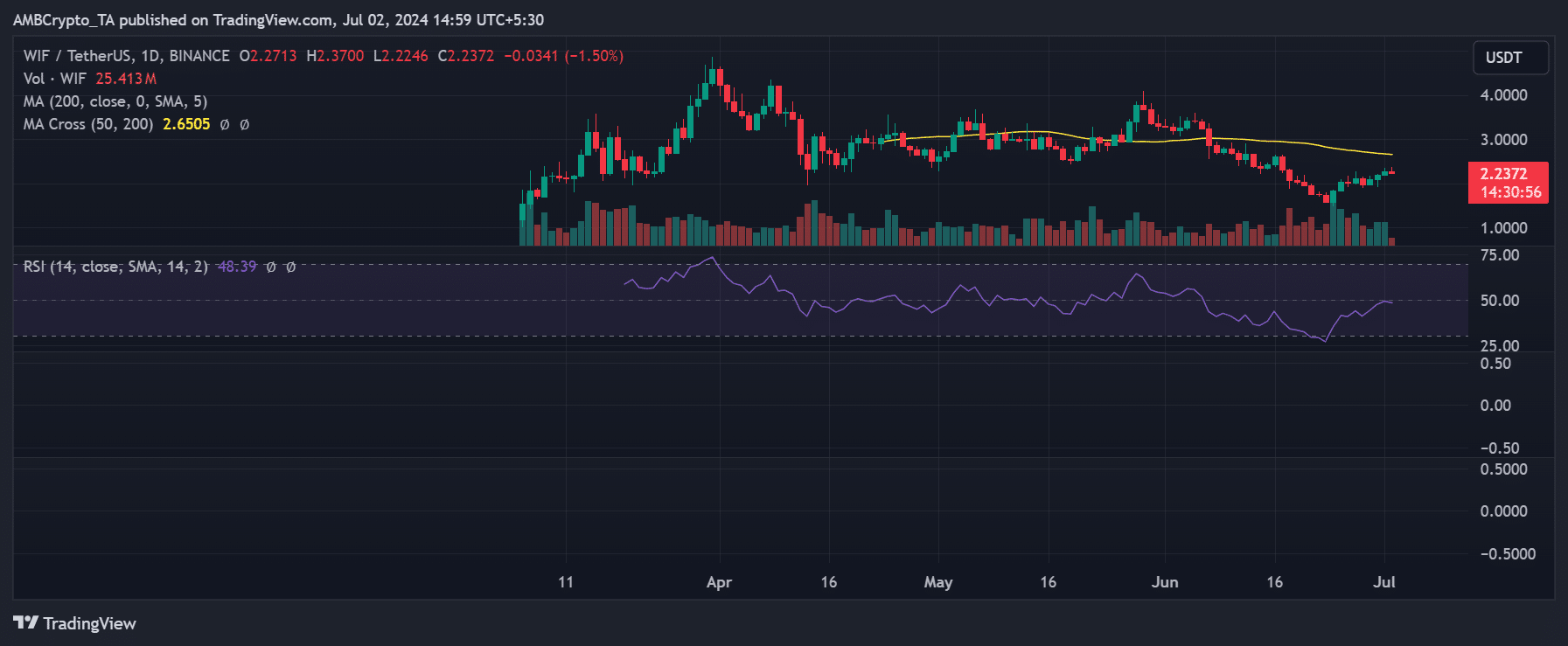
Task: Select the WIF / TetherUS symbol title
Action: [126, 56]
